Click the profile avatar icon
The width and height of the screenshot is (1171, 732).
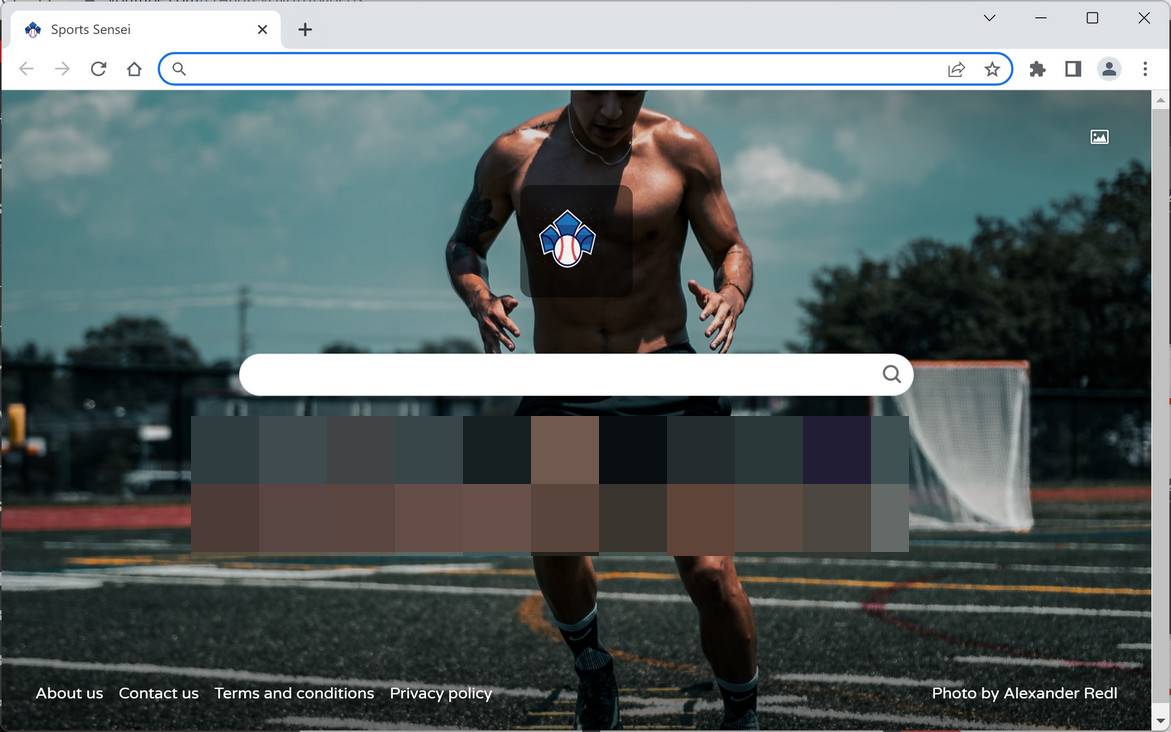tap(1108, 68)
